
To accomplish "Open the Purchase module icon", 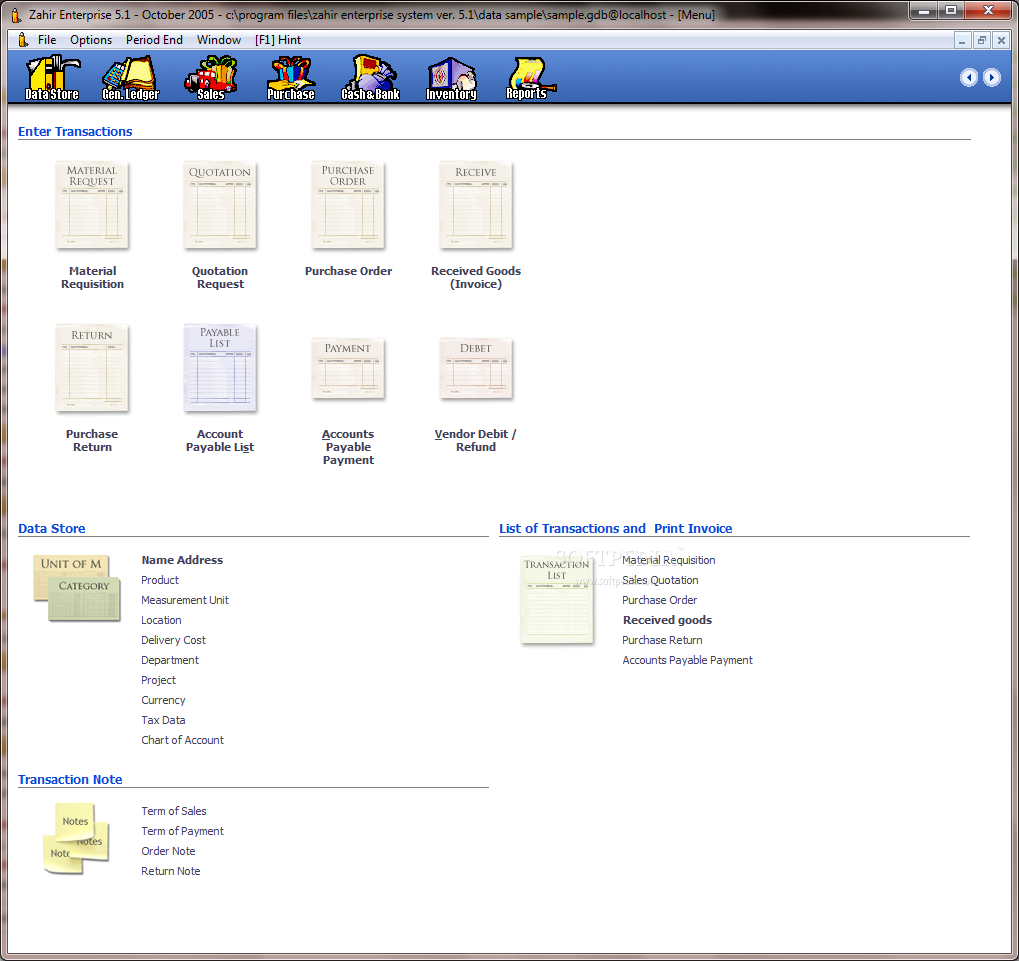I will [x=290, y=78].
